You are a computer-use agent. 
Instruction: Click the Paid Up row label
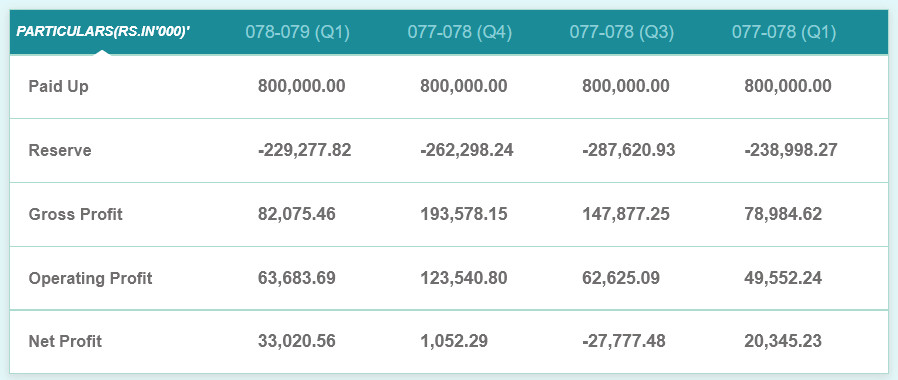[58, 87]
